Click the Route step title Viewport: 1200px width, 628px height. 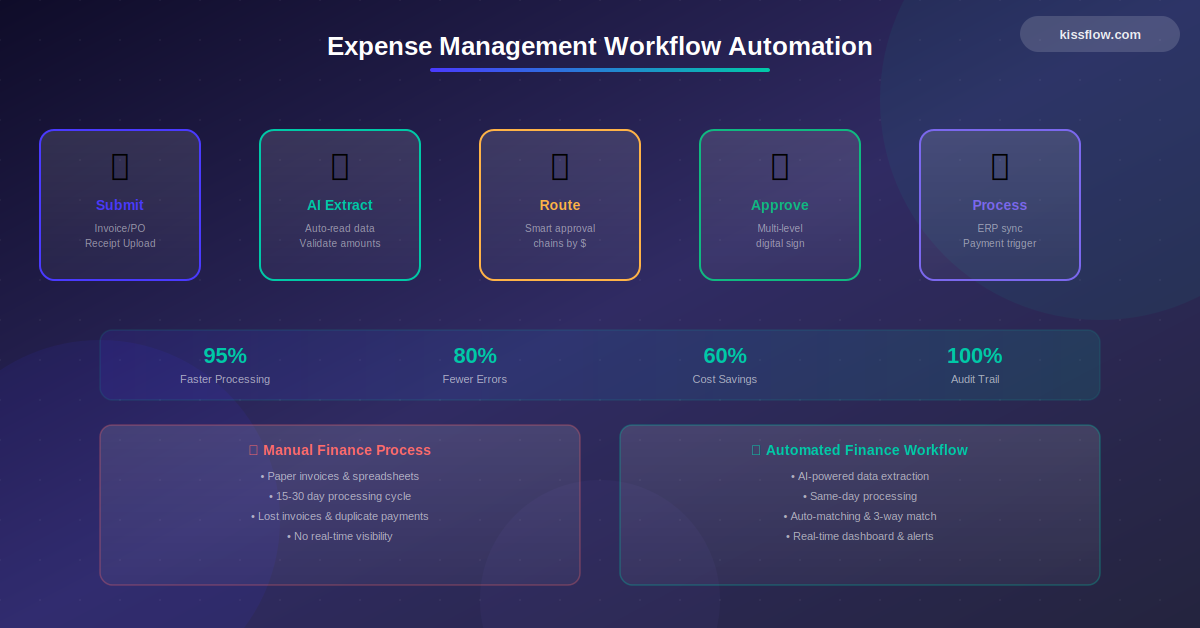560,205
